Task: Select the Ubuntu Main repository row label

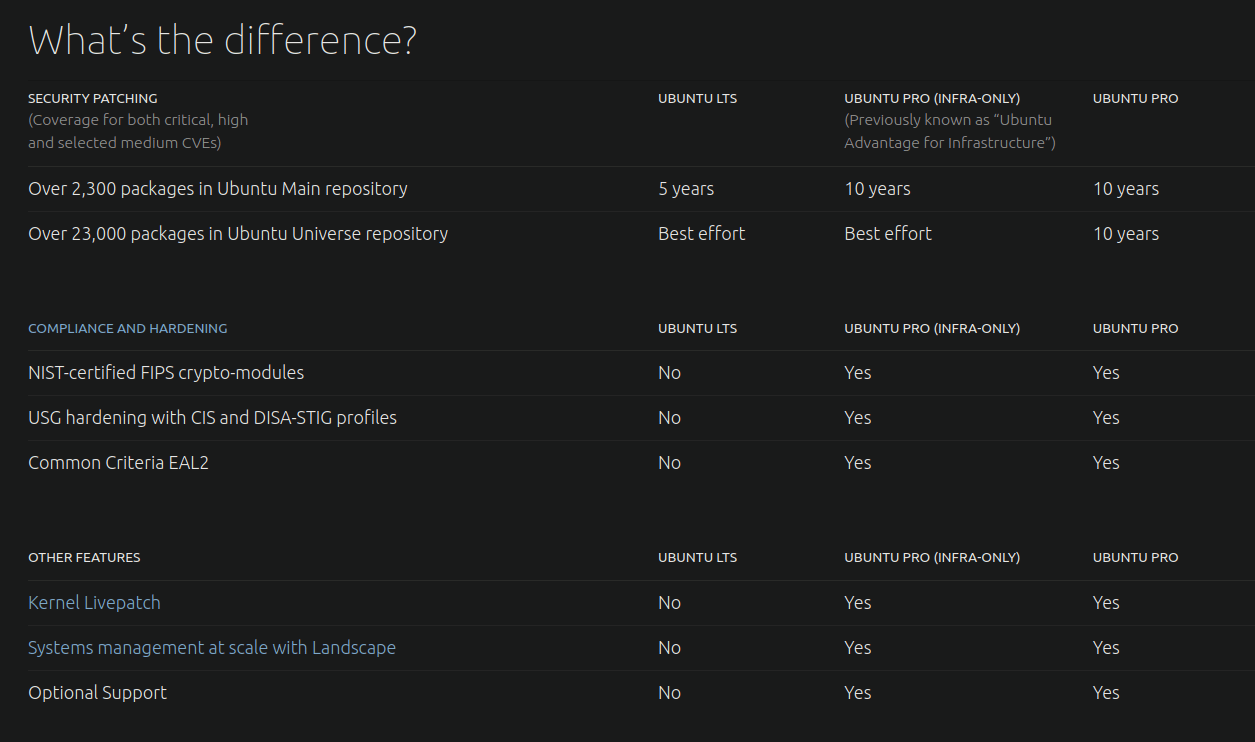Action: tap(218, 189)
